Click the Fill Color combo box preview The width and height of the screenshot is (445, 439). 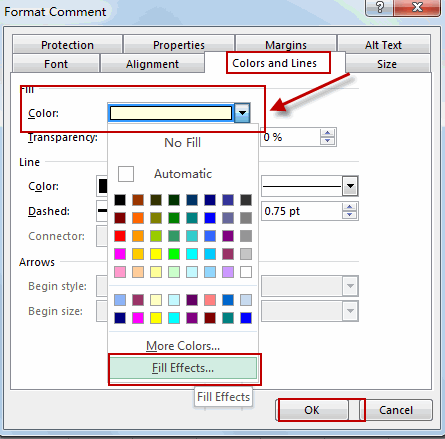click(171, 113)
